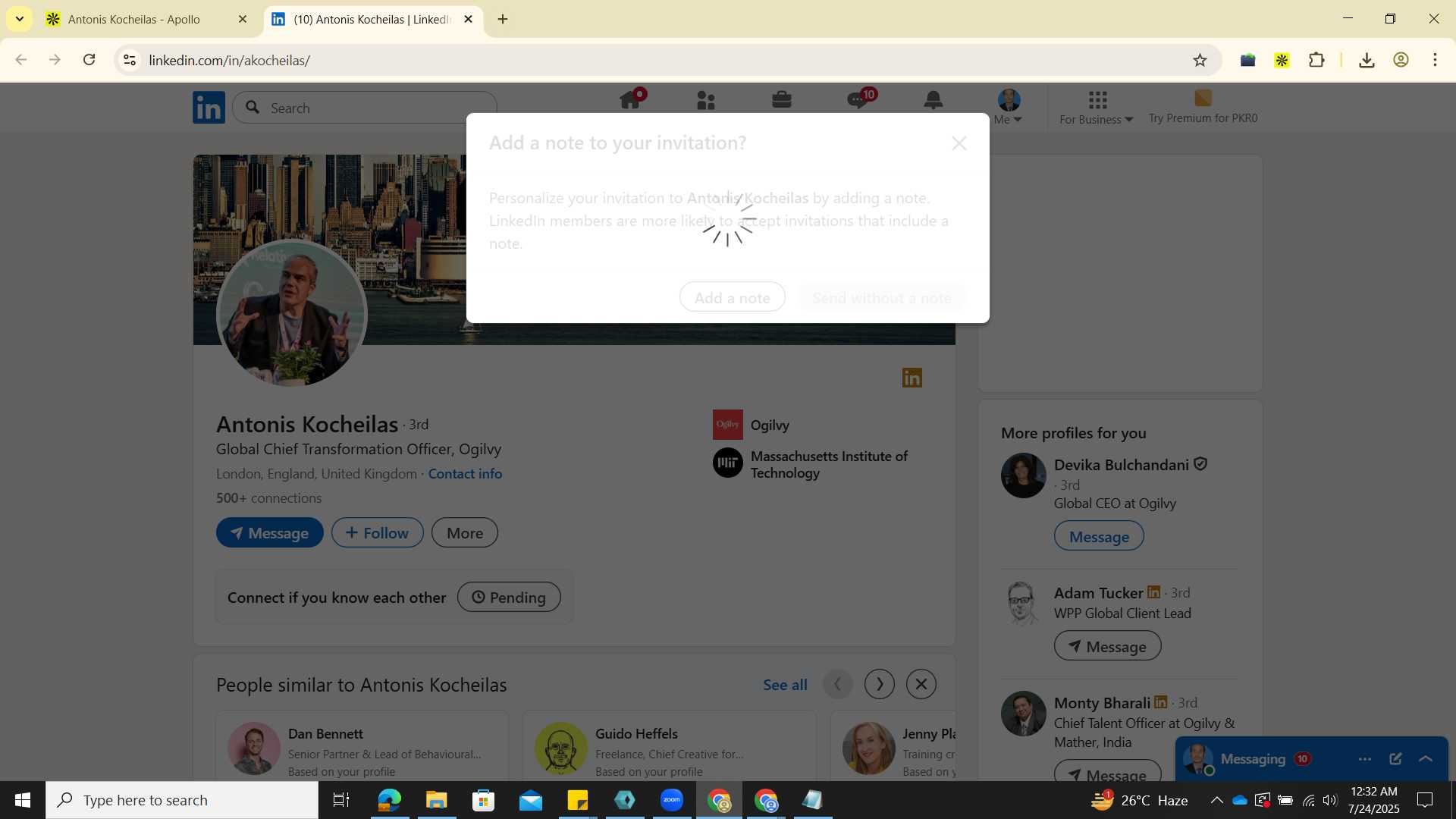The height and width of the screenshot is (819, 1456).
Task: Click the Pending connection button
Action: (x=509, y=597)
